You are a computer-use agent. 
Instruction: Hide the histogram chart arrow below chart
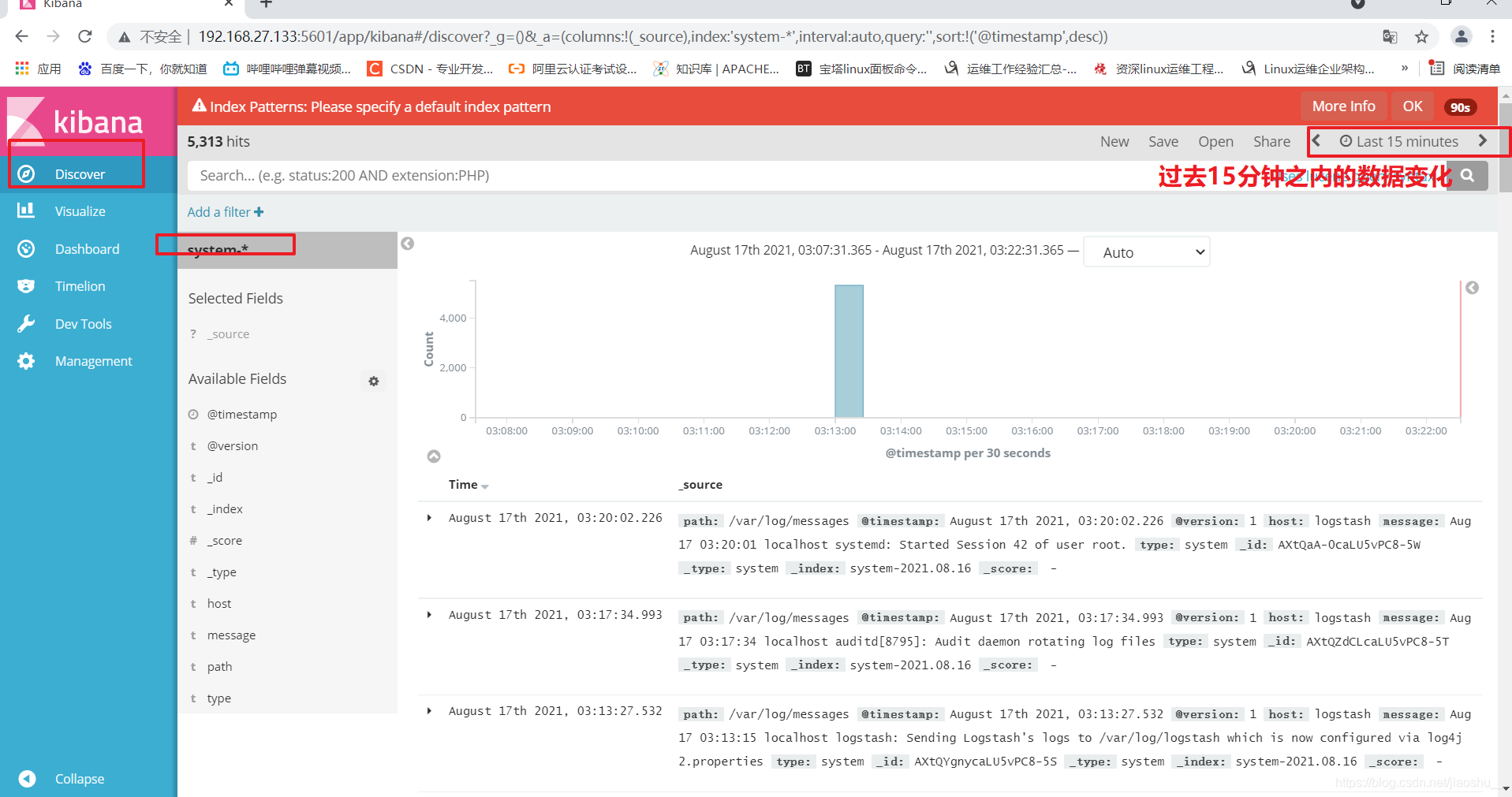coord(434,456)
